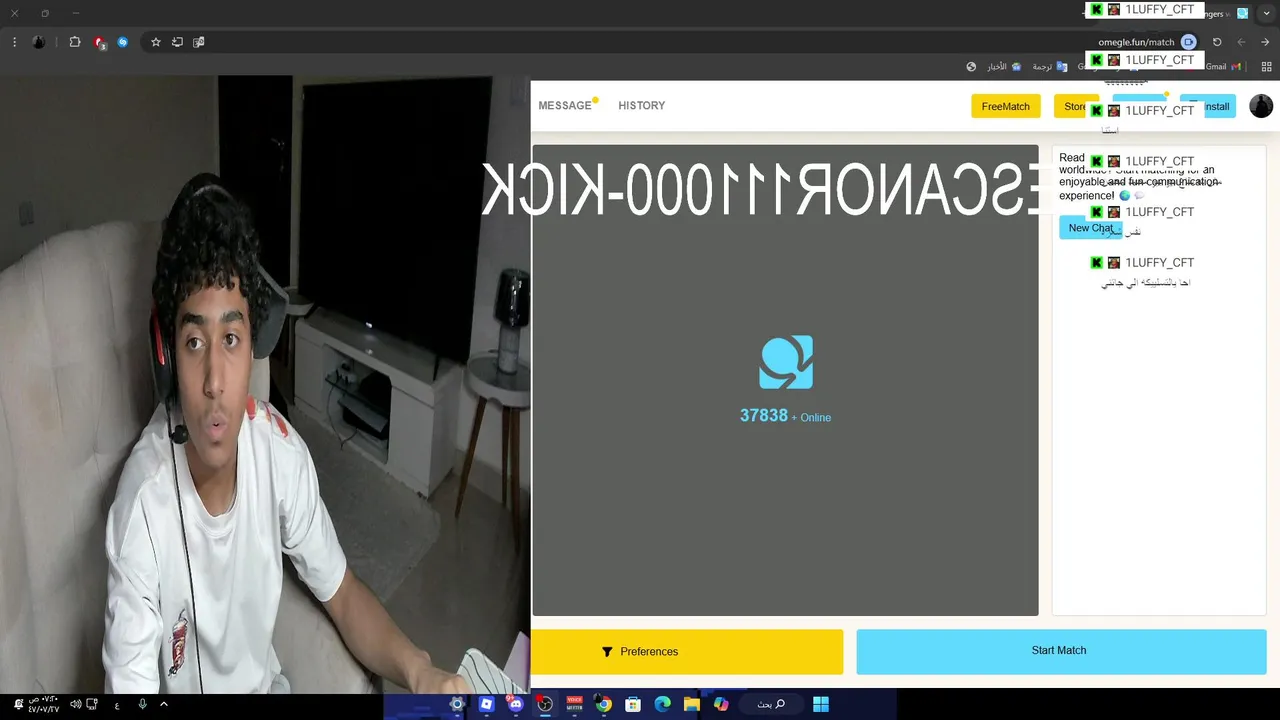Click the webcam video preview
The width and height of the screenshot is (1280, 720).
pyautogui.click(x=265, y=385)
